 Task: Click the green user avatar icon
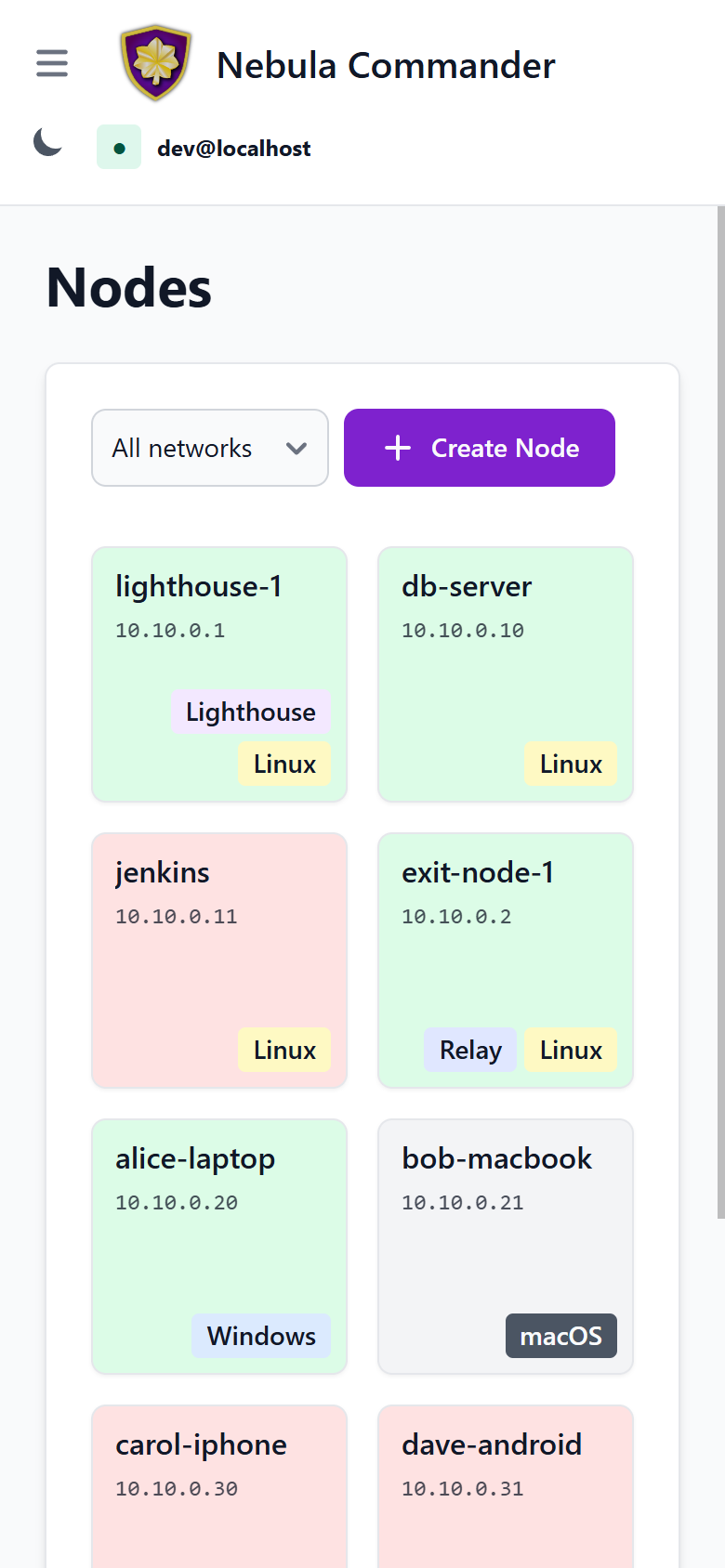tap(119, 147)
